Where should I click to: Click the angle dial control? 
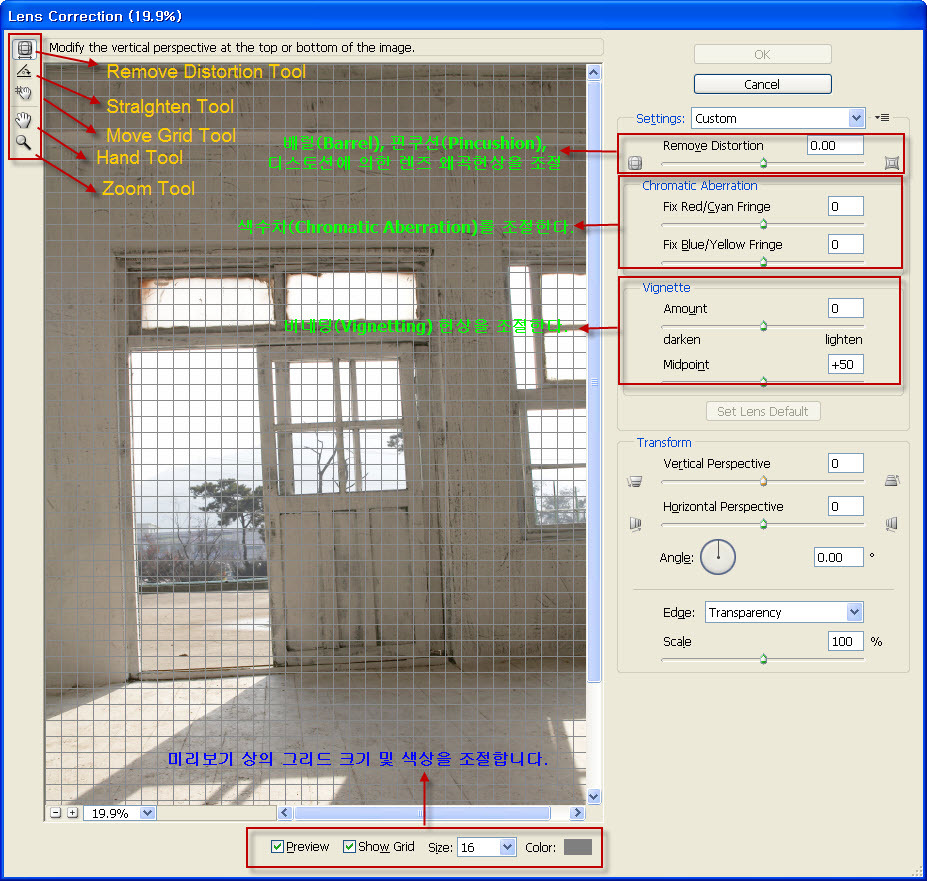(x=718, y=557)
